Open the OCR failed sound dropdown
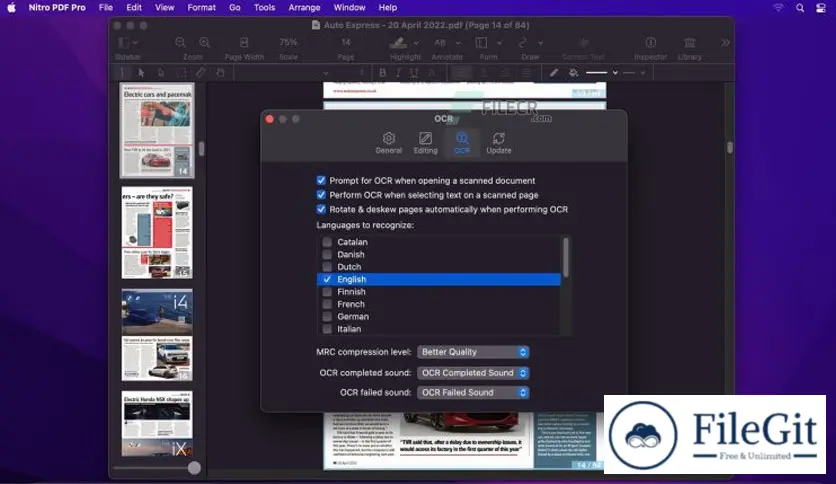 [473, 393]
